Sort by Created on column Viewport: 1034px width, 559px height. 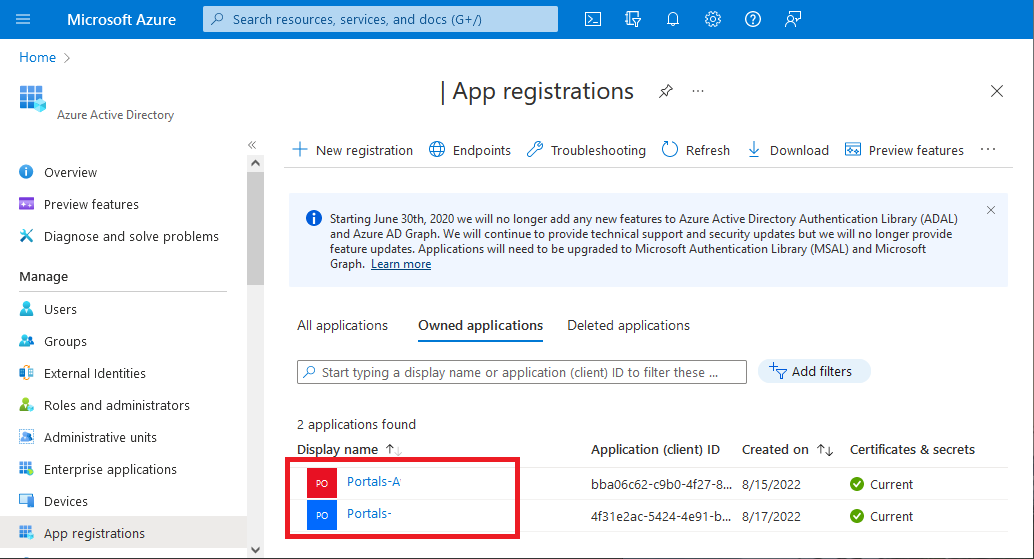787,450
